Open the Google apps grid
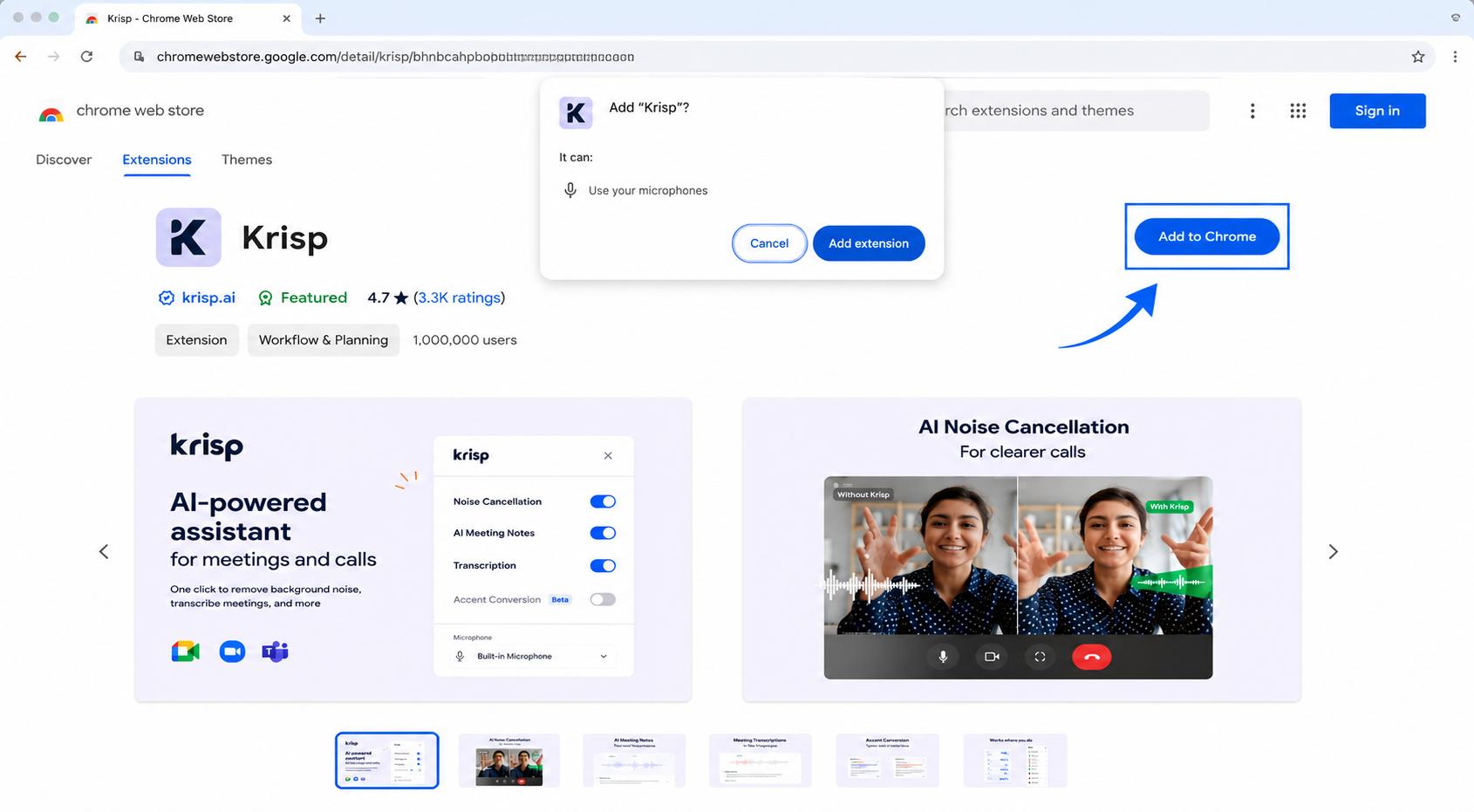The height and width of the screenshot is (812, 1474). pos(1298,111)
